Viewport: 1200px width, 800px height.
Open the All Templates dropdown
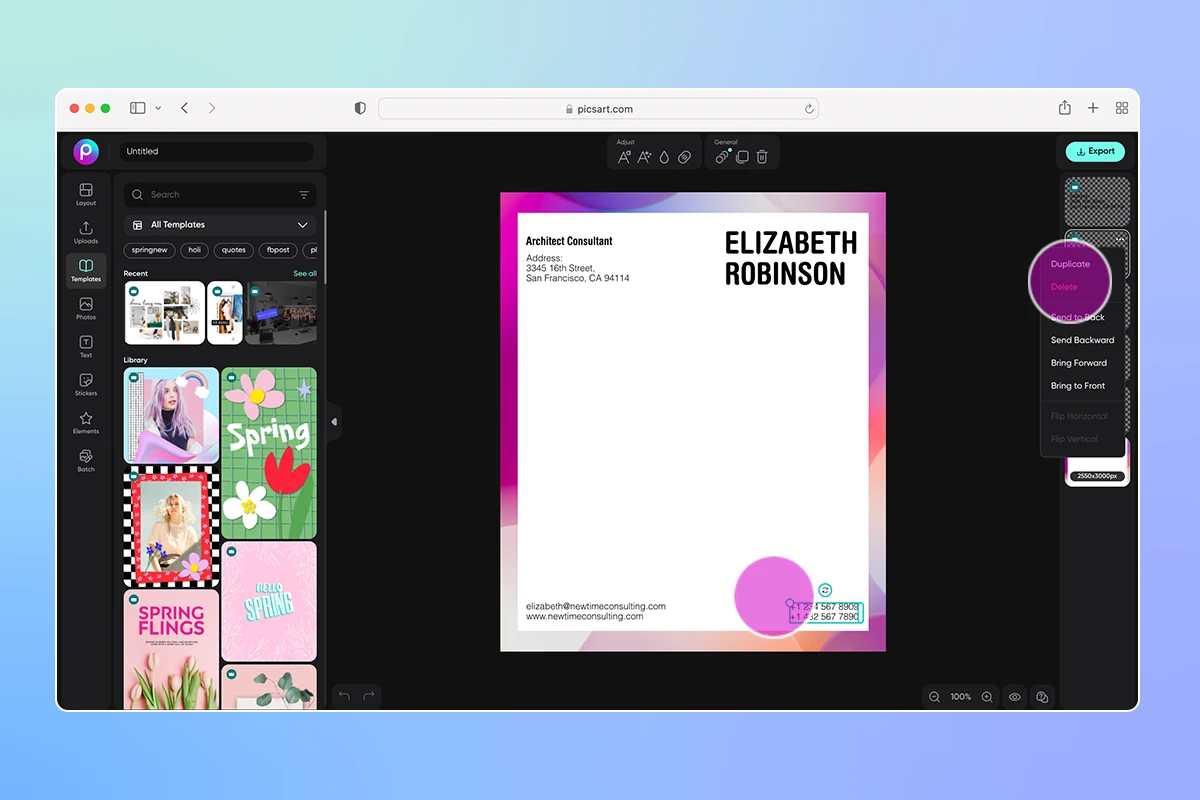219,224
